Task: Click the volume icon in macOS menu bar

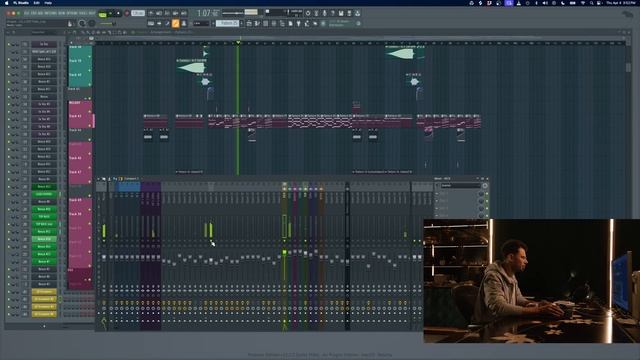Action: (x=545, y=3)
